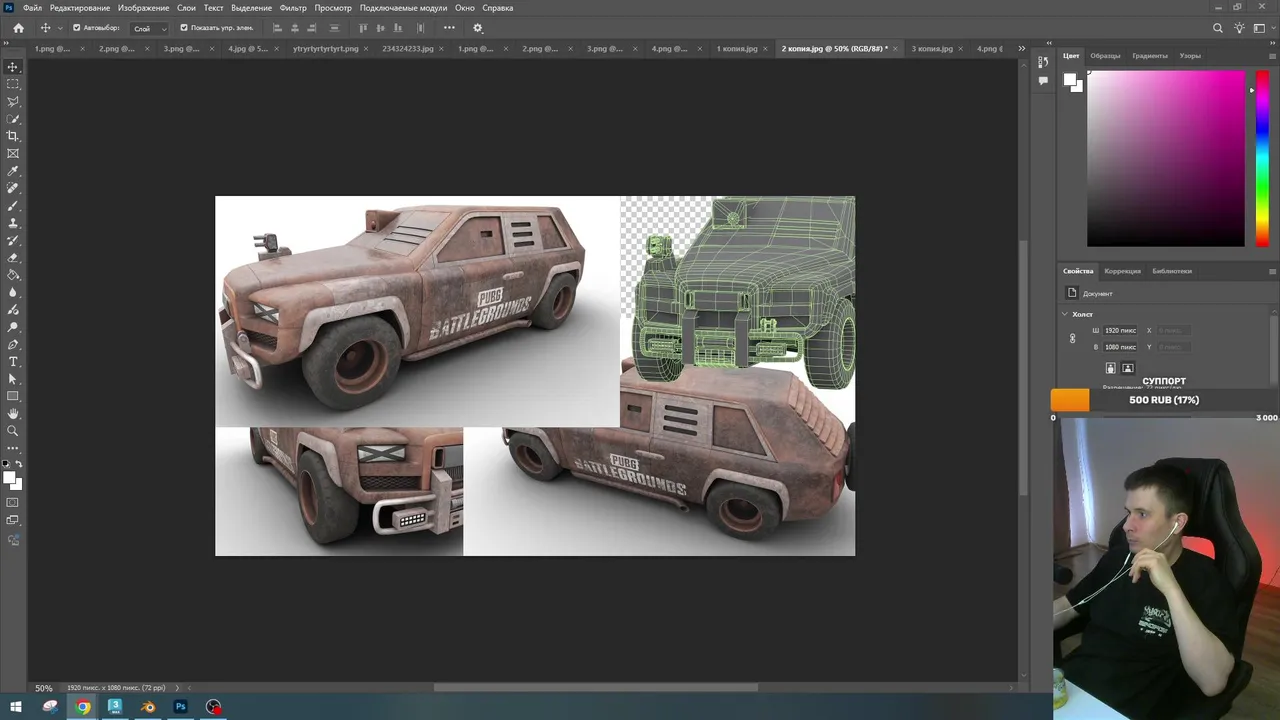Select the Hand tool
Screen dimensions: 1280x720
click(13, 414)
